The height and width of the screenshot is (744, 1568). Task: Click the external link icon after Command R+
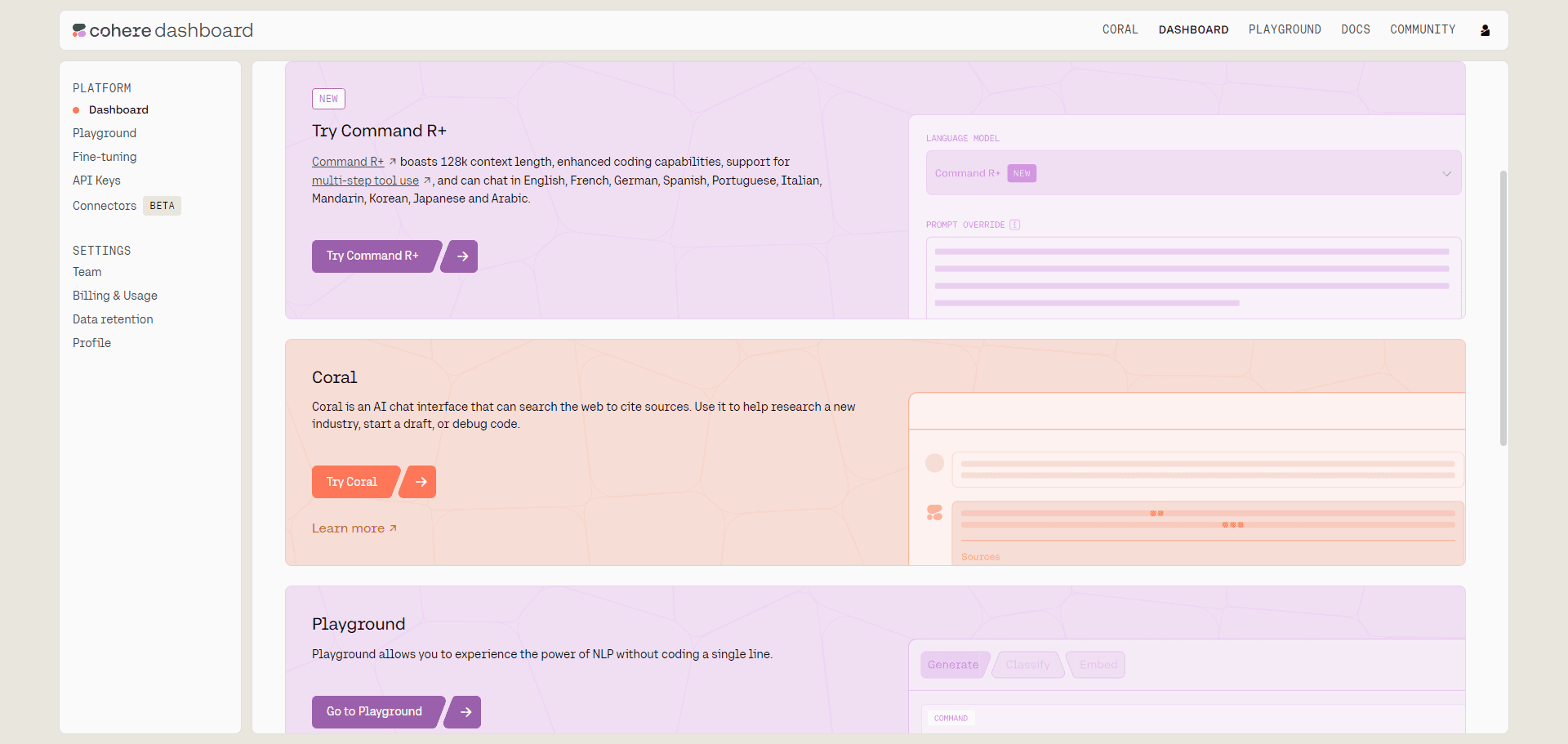(393, 162)
